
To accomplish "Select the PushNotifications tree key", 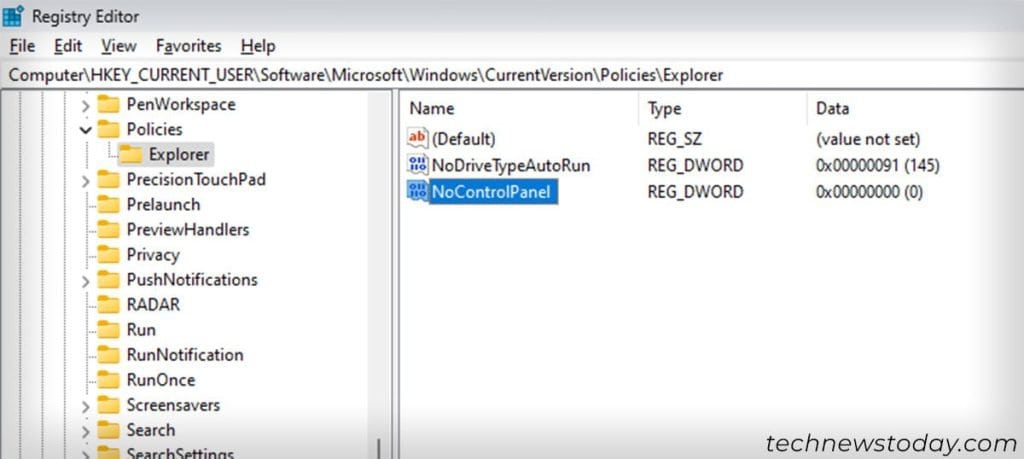I will click(192, 280).
